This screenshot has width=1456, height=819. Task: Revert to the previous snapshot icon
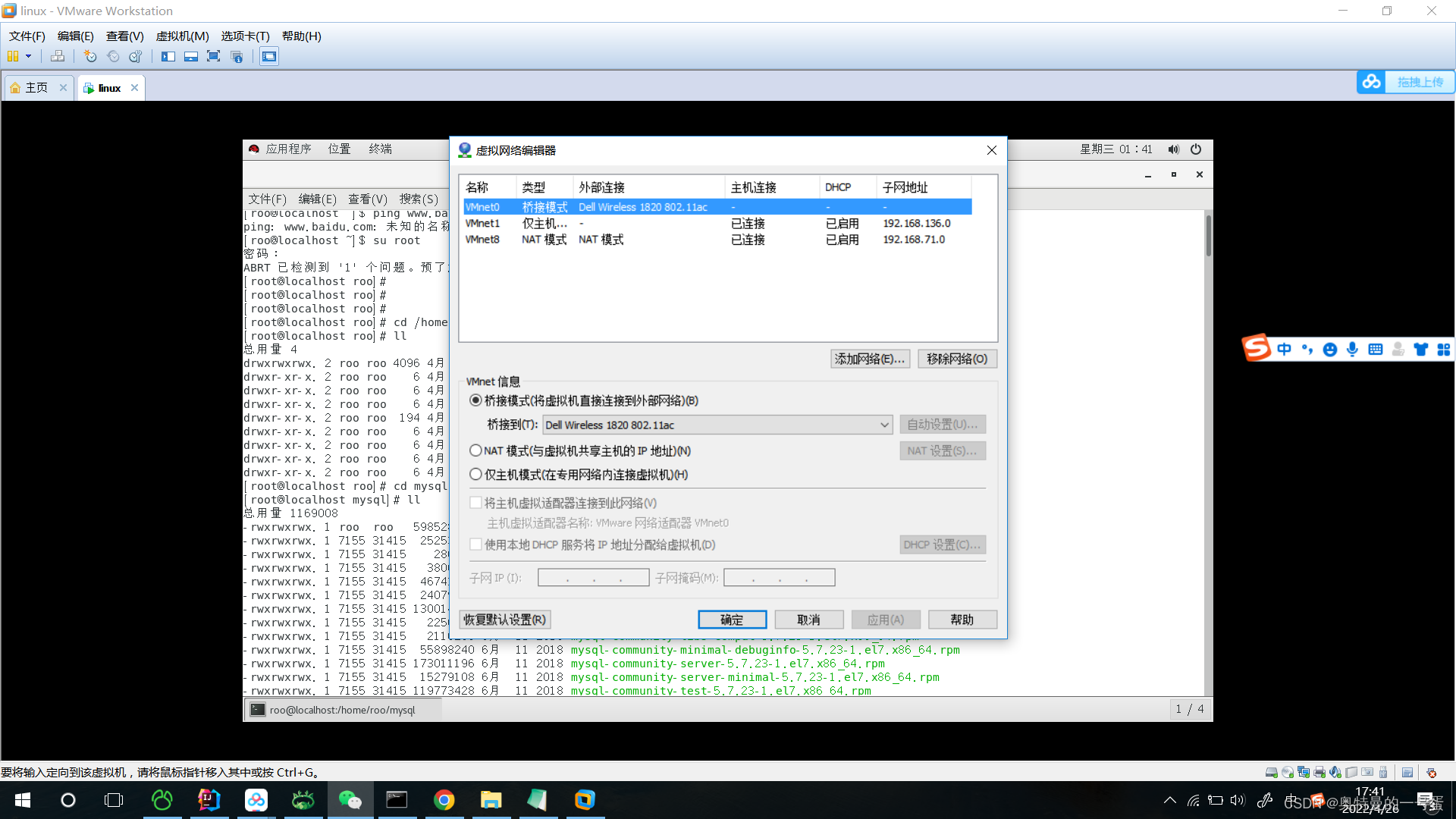pyautogui.click(x=113, y=56)
